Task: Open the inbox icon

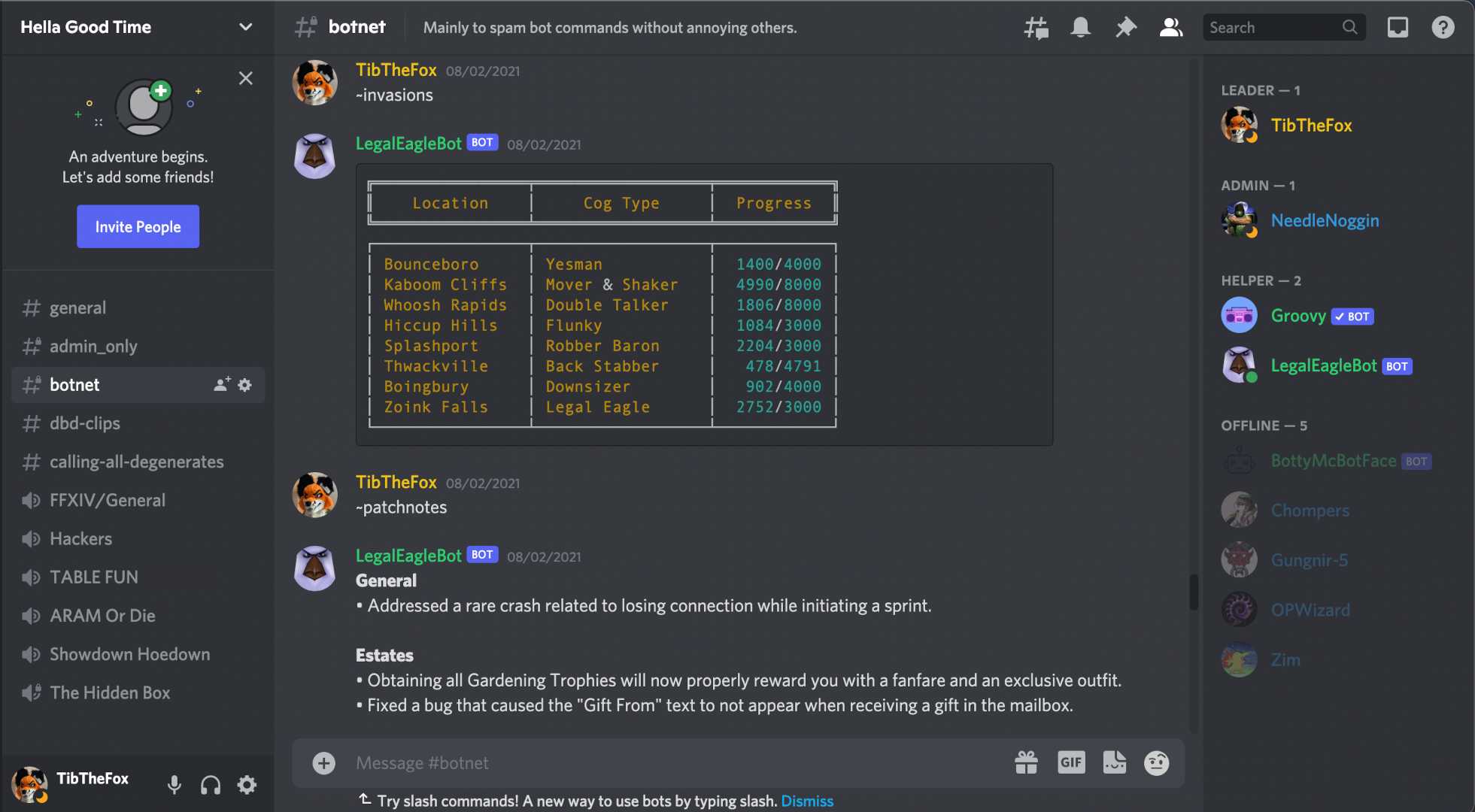Action: tap(1398, 28)
